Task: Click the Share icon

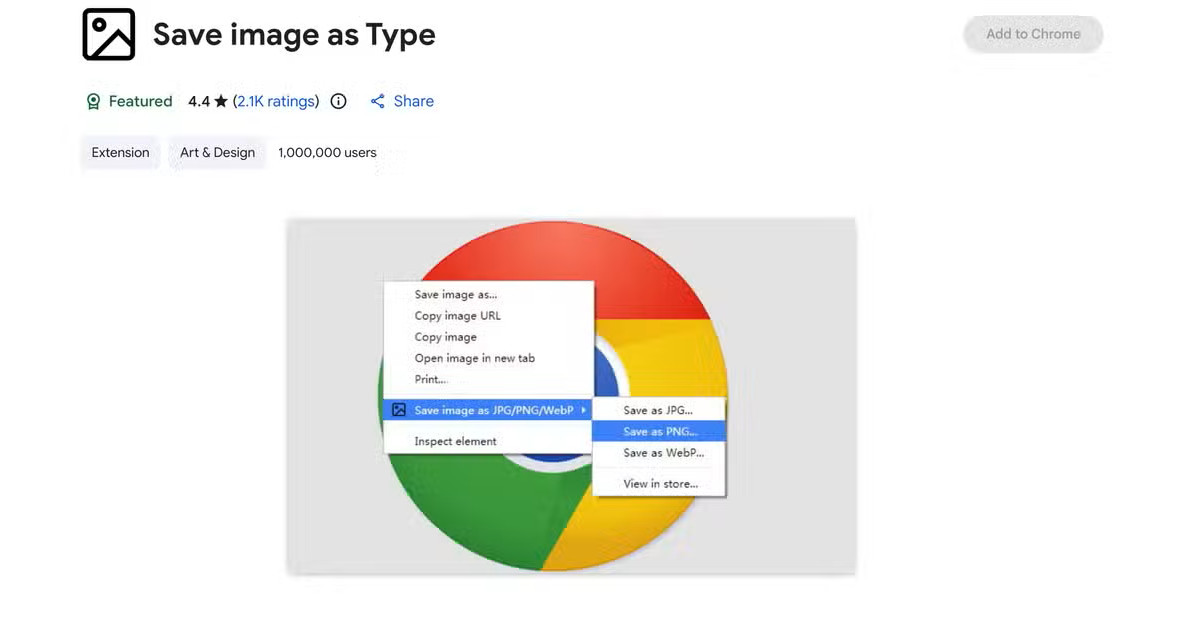Action: click(377, 101)
